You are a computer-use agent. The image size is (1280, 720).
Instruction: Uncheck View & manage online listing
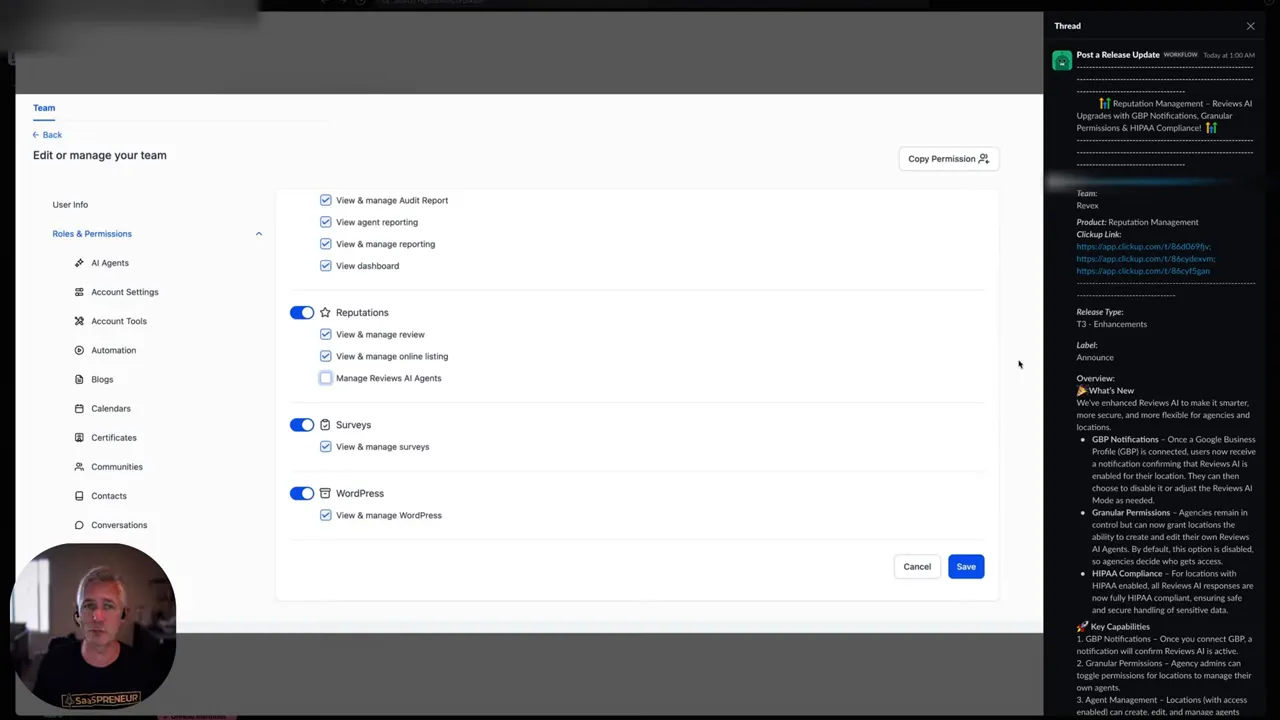pos(325,356)
